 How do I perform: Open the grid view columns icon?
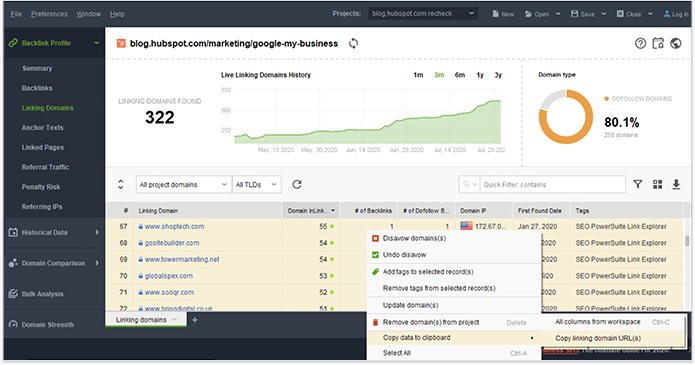[657, 184]
